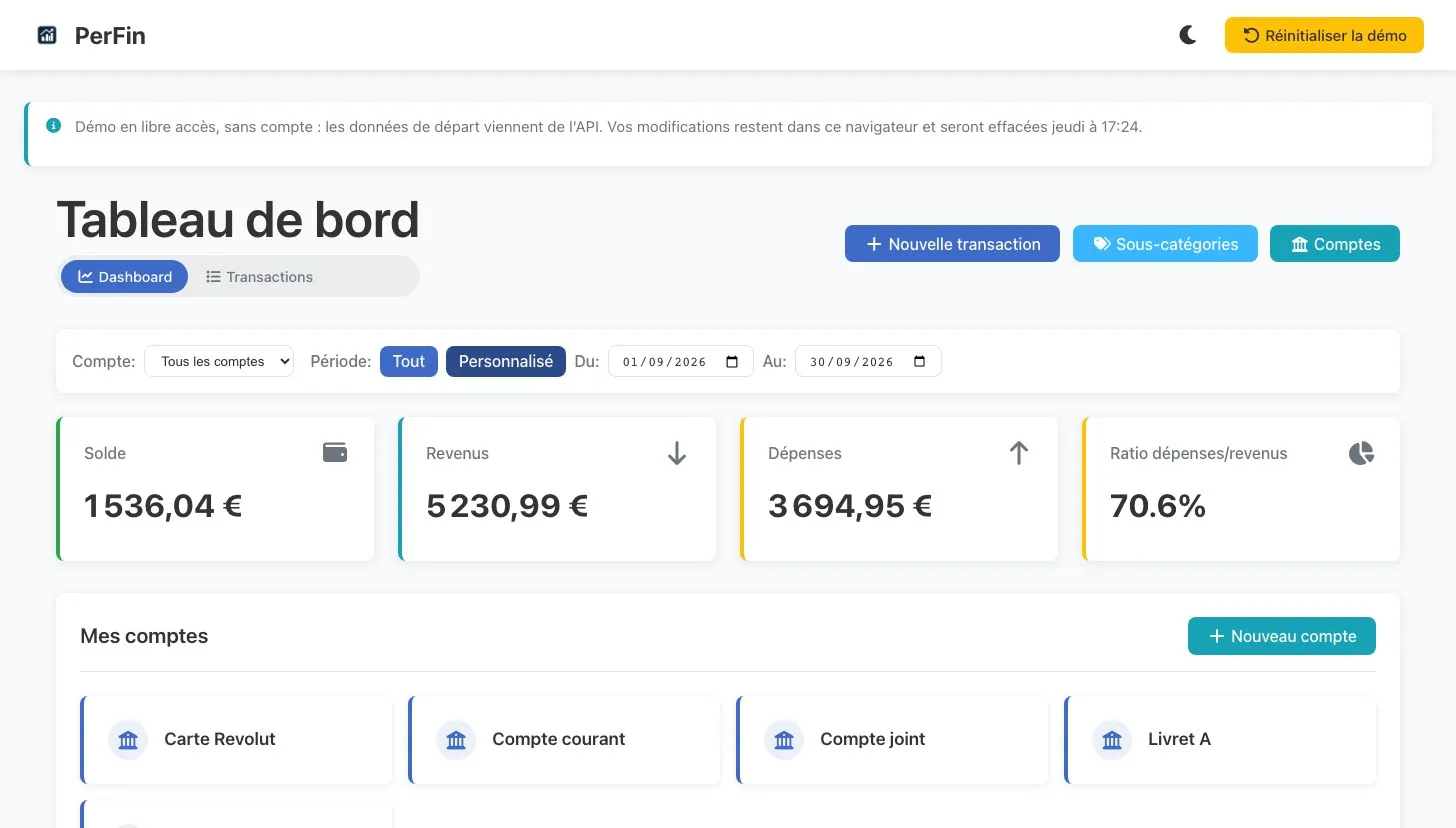This screenshot has height=828, width=1456.
Task: Toggle dark mode with the moon icon
Action: coord(1188,36)
